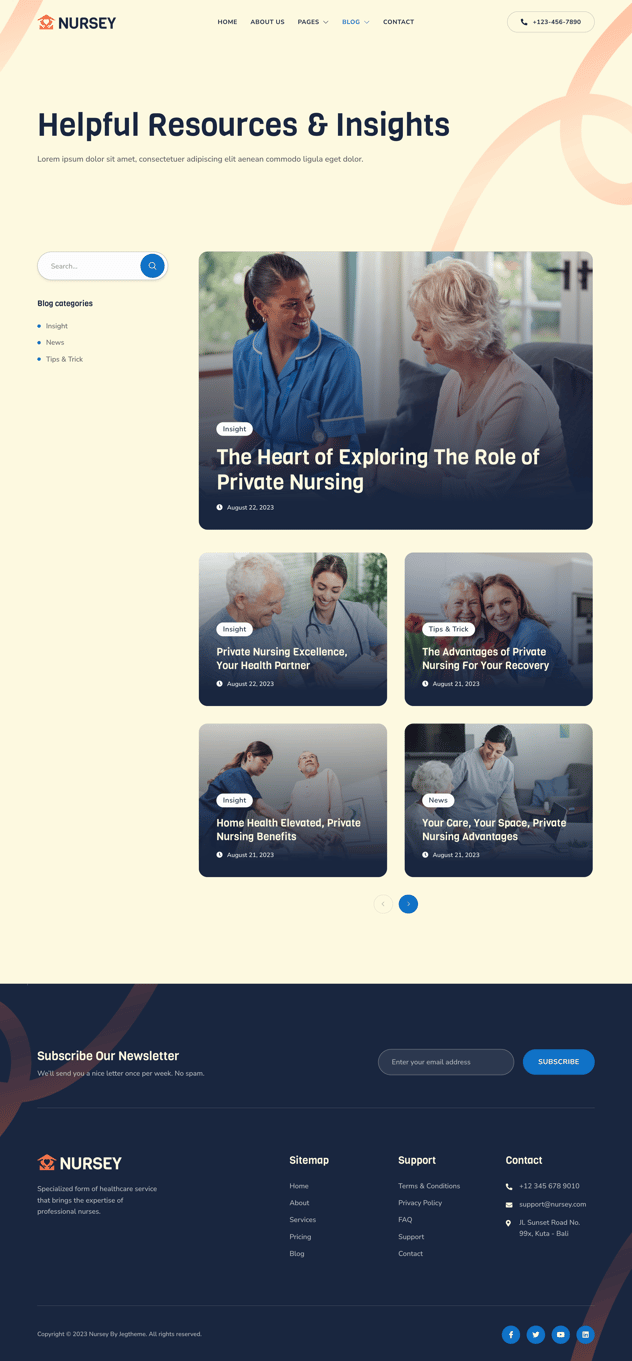This screenshot has width=632, height=1361.
Task: Select the News blog category
Action: coord(55,342)
